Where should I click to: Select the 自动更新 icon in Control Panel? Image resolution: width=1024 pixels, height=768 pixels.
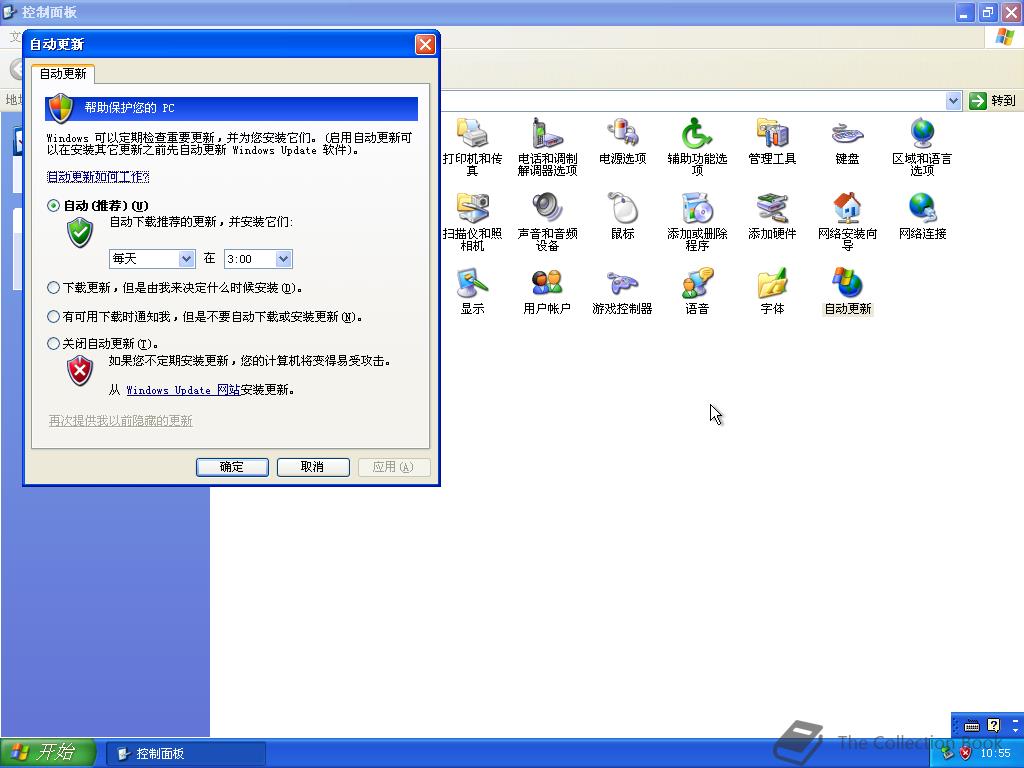[x=847, y=291]
